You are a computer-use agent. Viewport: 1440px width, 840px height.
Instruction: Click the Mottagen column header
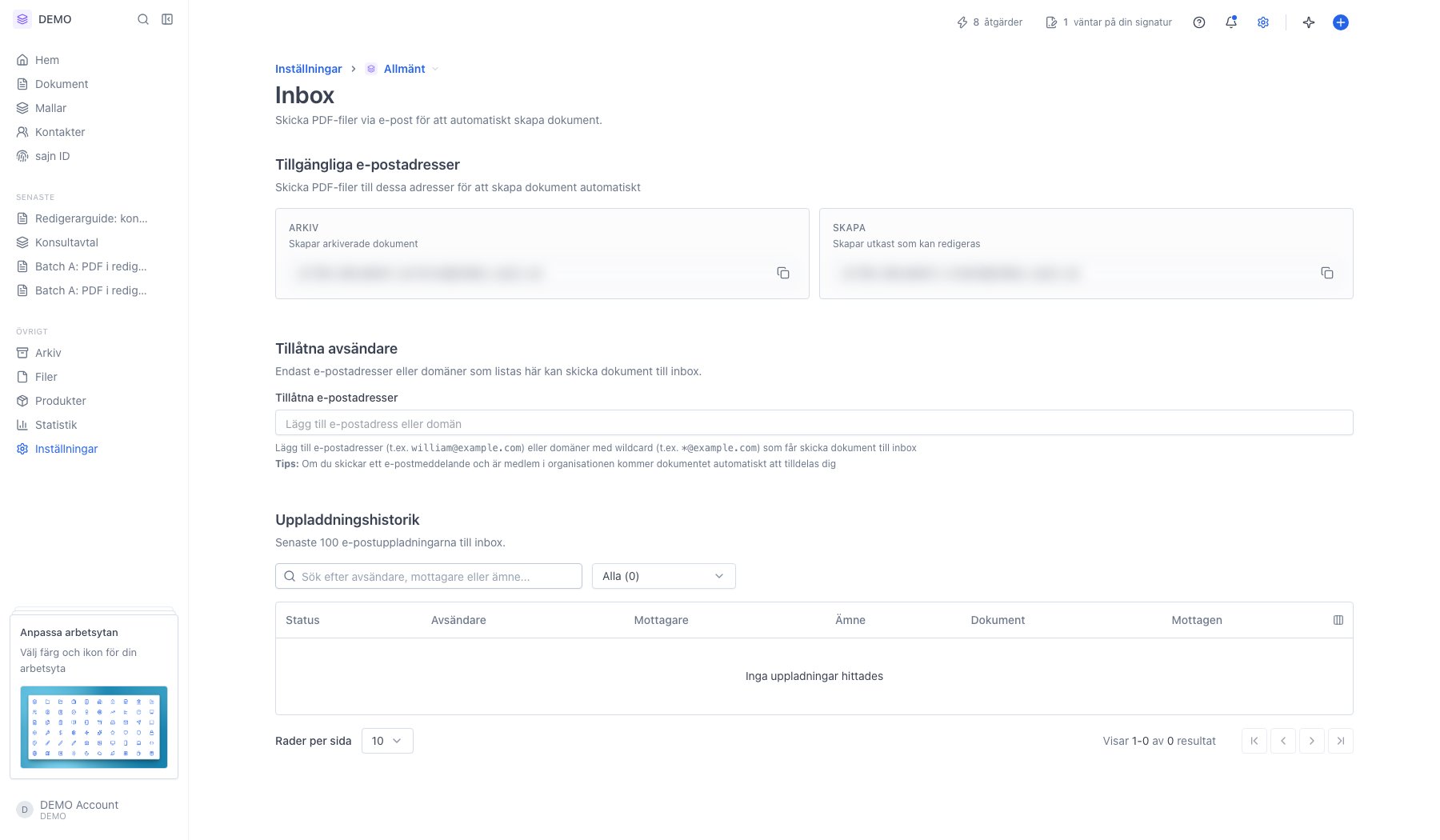tap(1197, 620)
